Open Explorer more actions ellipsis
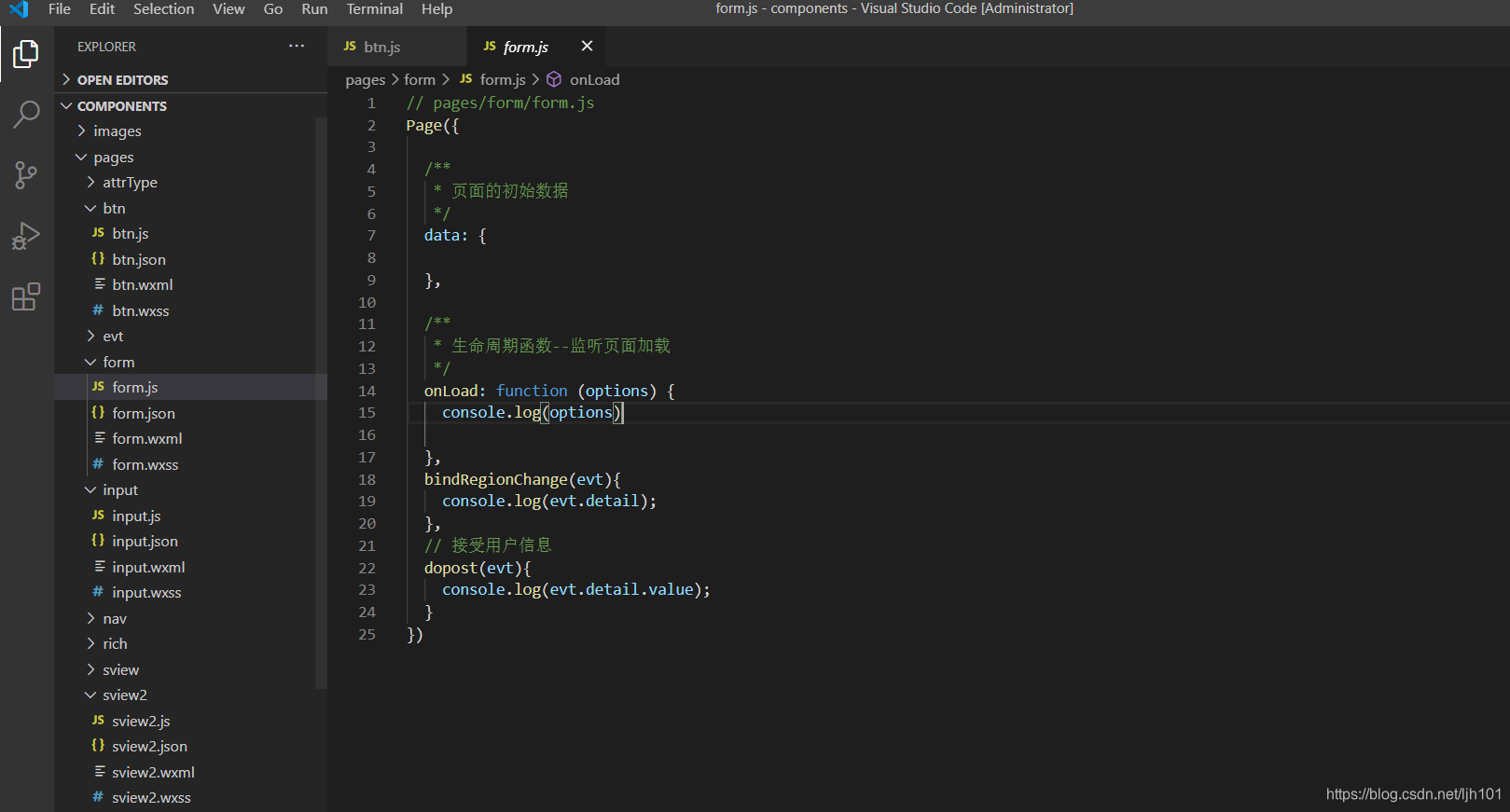 [297, 46]
